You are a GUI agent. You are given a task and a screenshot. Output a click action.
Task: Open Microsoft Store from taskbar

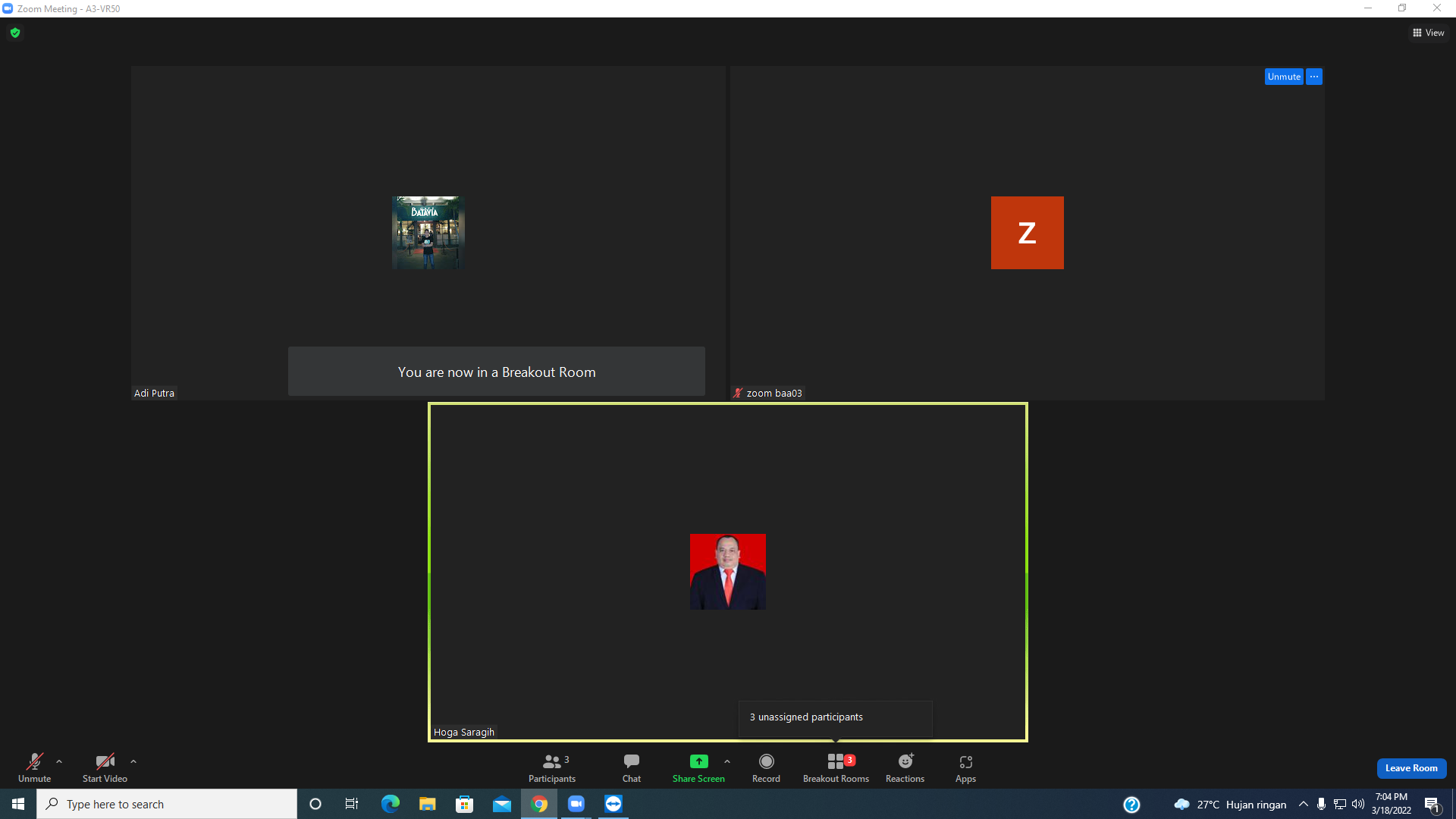pyautogui.click(x=464, y=804)
